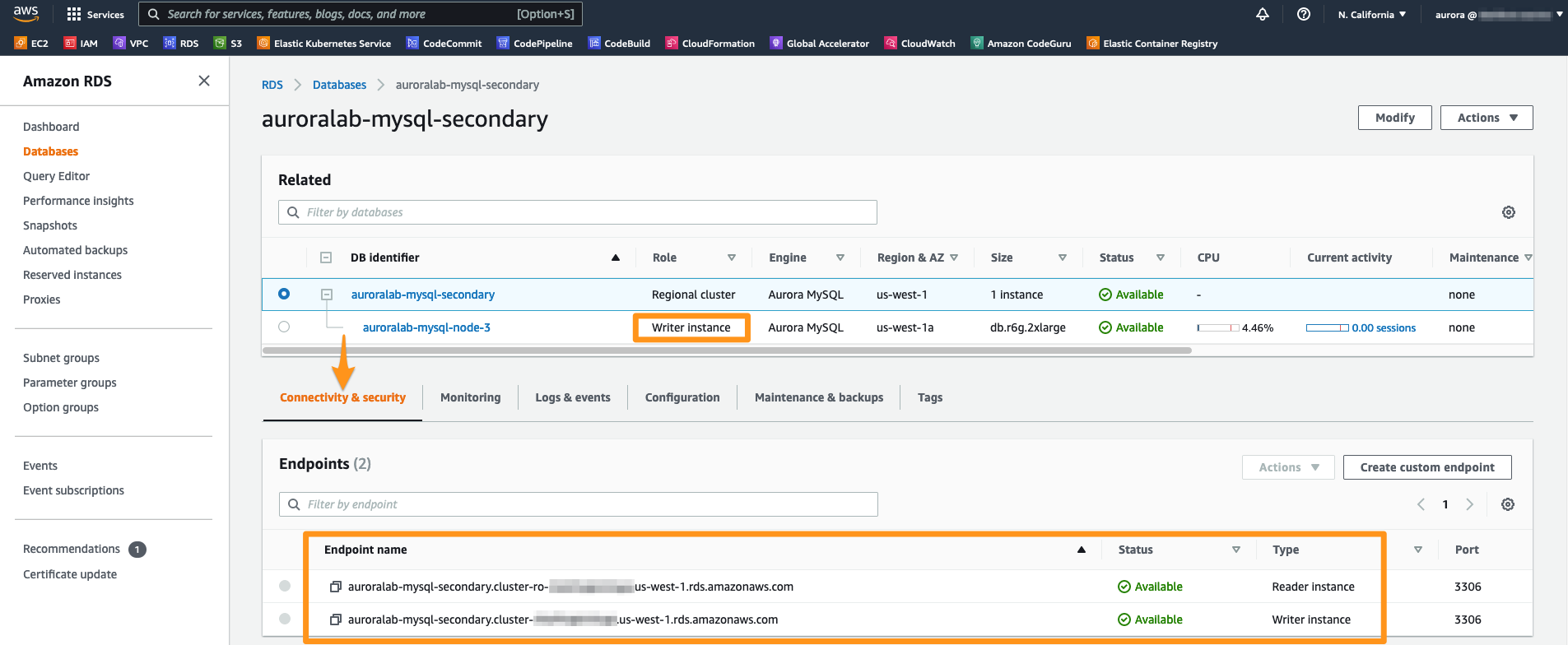Image resolution: width=1568 pixels, height=645 pixels.
Task: Collapse auroralab-mysql-secondary cluster tree row
Action: pyautogui.click(x=327, y=295)
